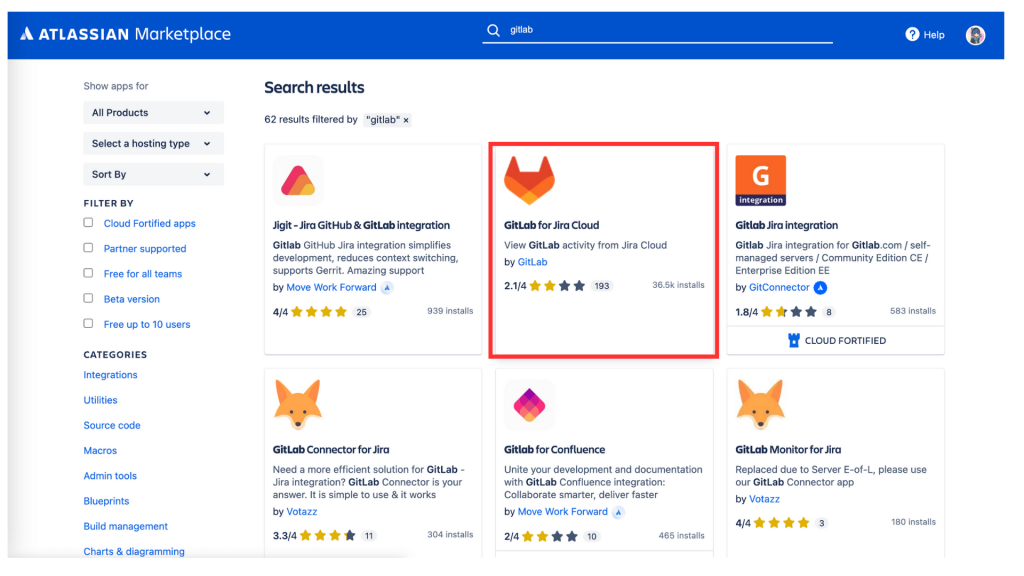Open the All Products dropdown
The height and width of the screenshot is (576, 1024).
click(x=153, y=112)
